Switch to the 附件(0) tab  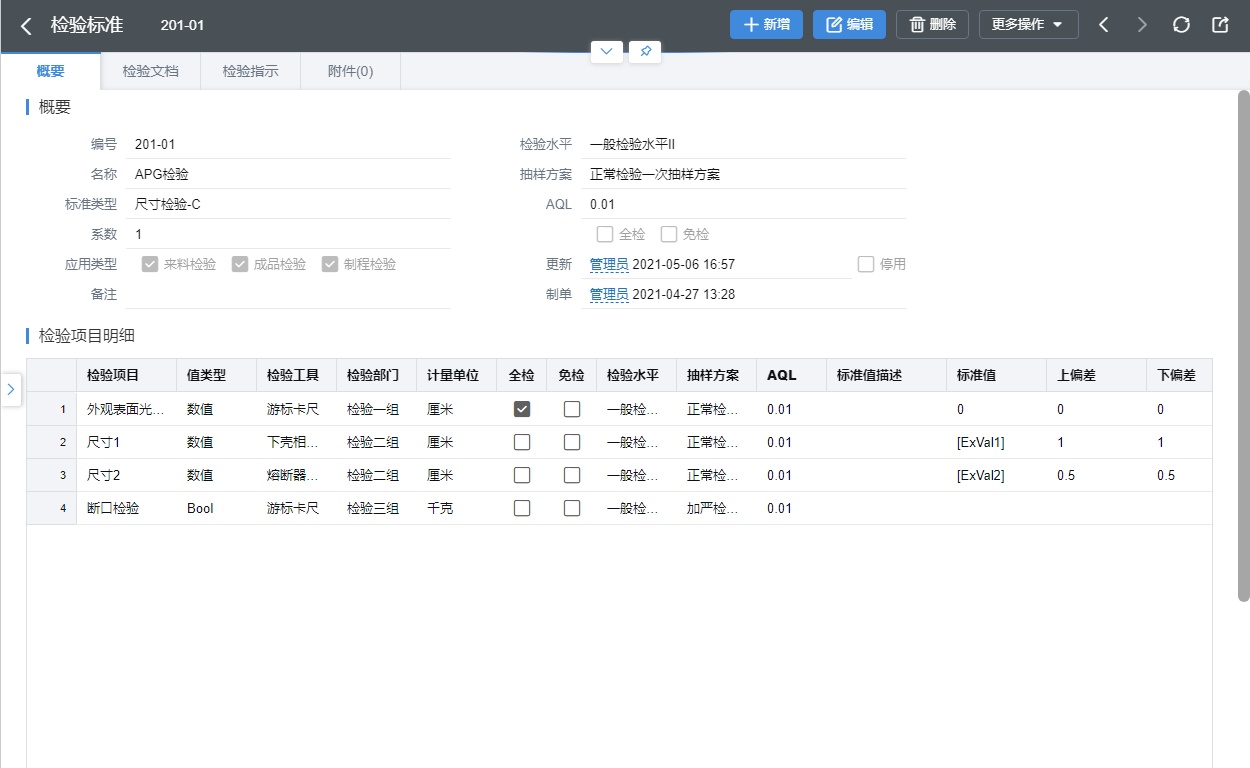351,71
